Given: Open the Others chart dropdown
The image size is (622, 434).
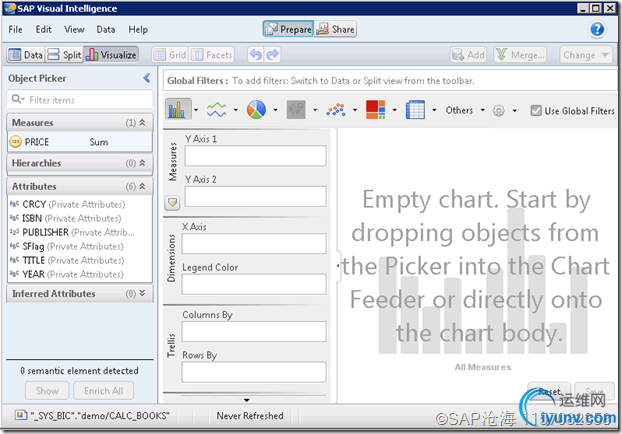Looking at the screenshot, I should point(465,110).
